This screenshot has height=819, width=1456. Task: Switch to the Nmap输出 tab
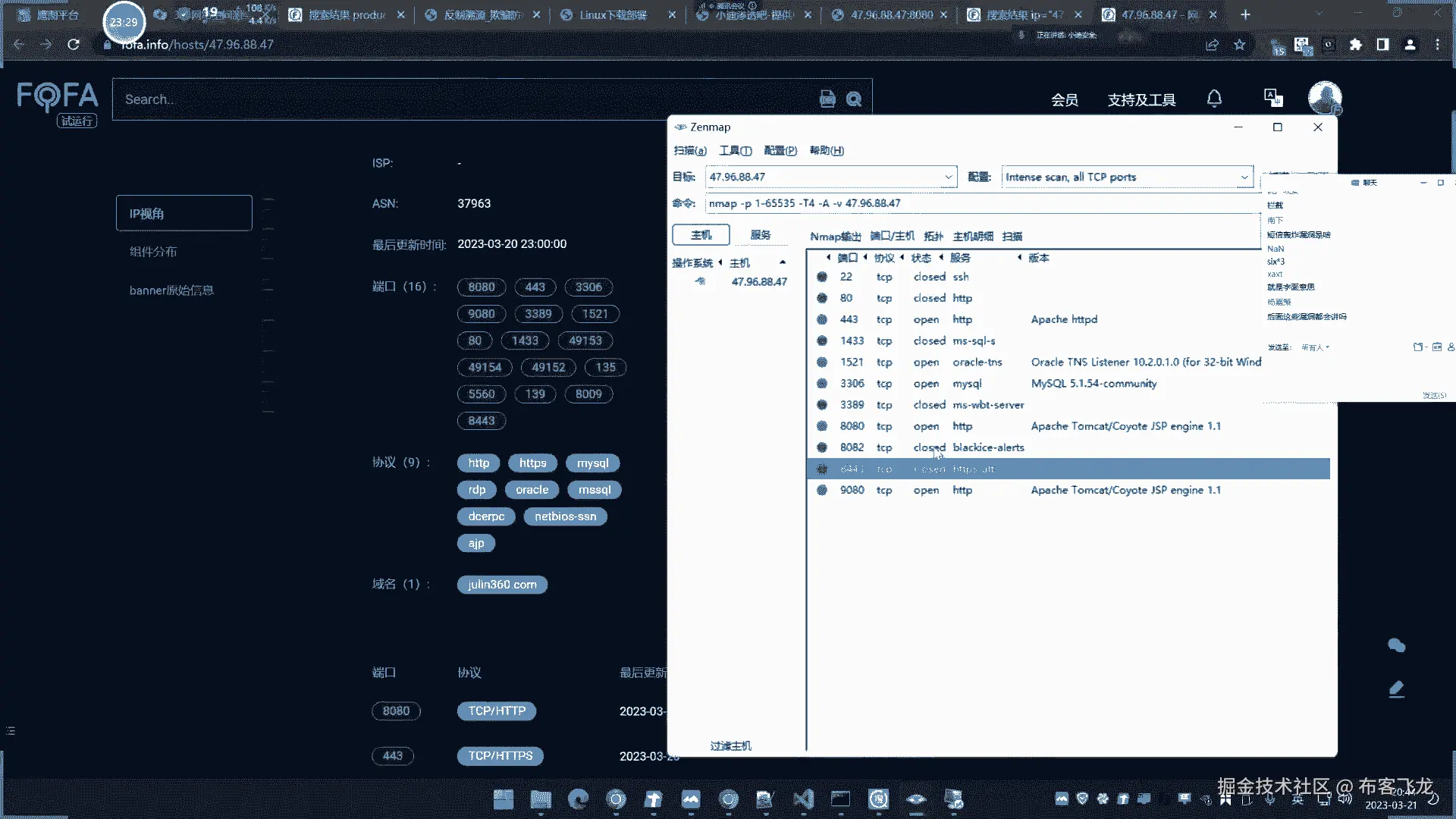click(x=835, y=236)
